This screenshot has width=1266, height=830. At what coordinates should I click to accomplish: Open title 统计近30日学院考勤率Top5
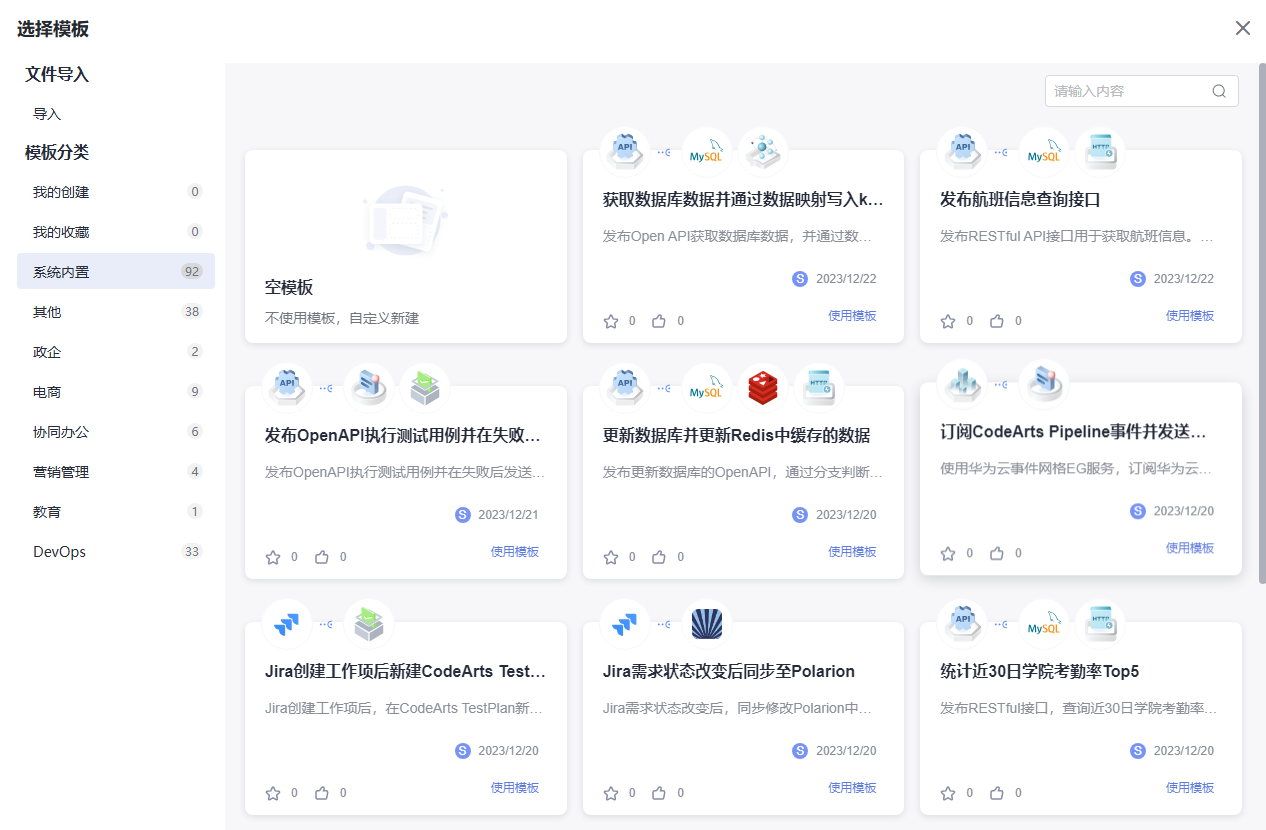pos(1040,671)
